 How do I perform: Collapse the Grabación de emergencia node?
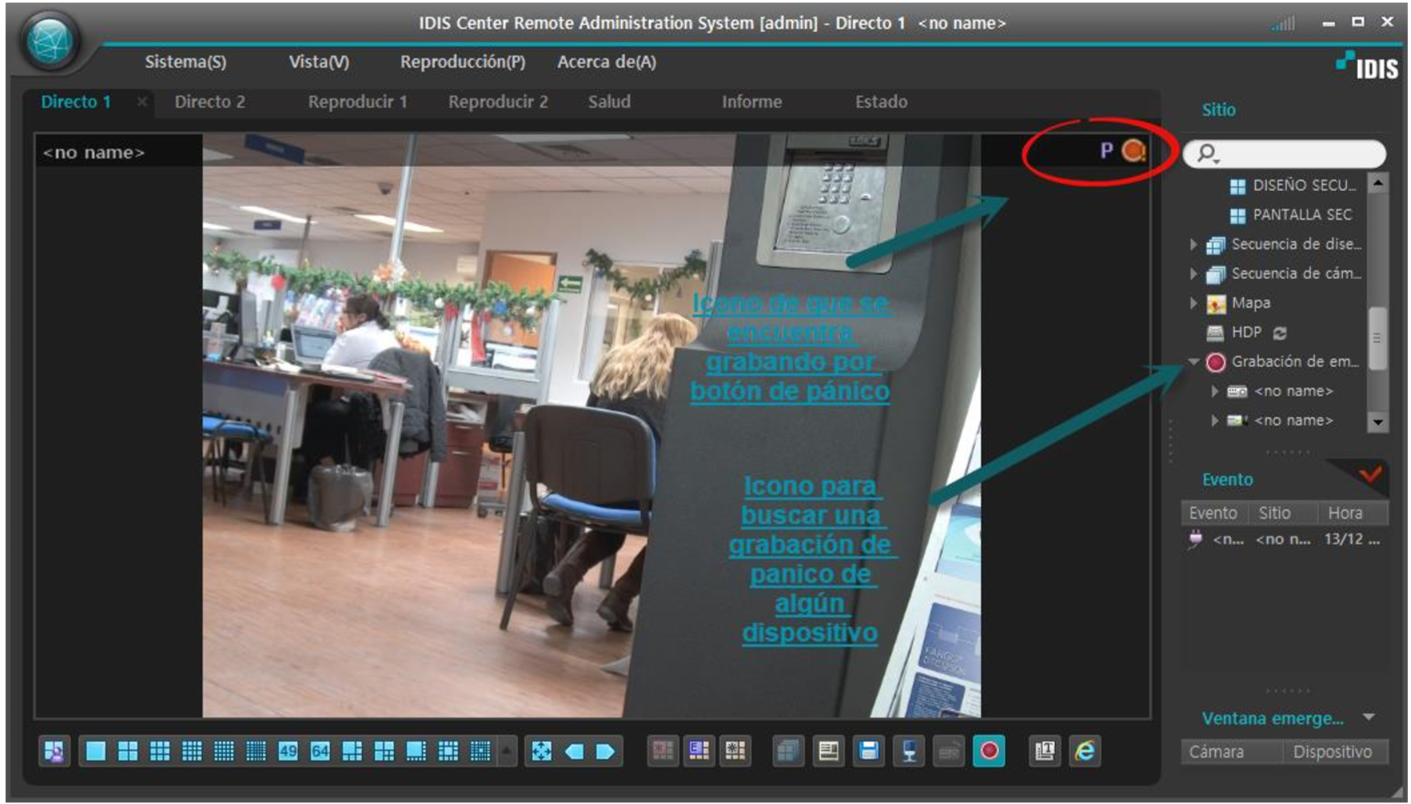point(1193,362)
